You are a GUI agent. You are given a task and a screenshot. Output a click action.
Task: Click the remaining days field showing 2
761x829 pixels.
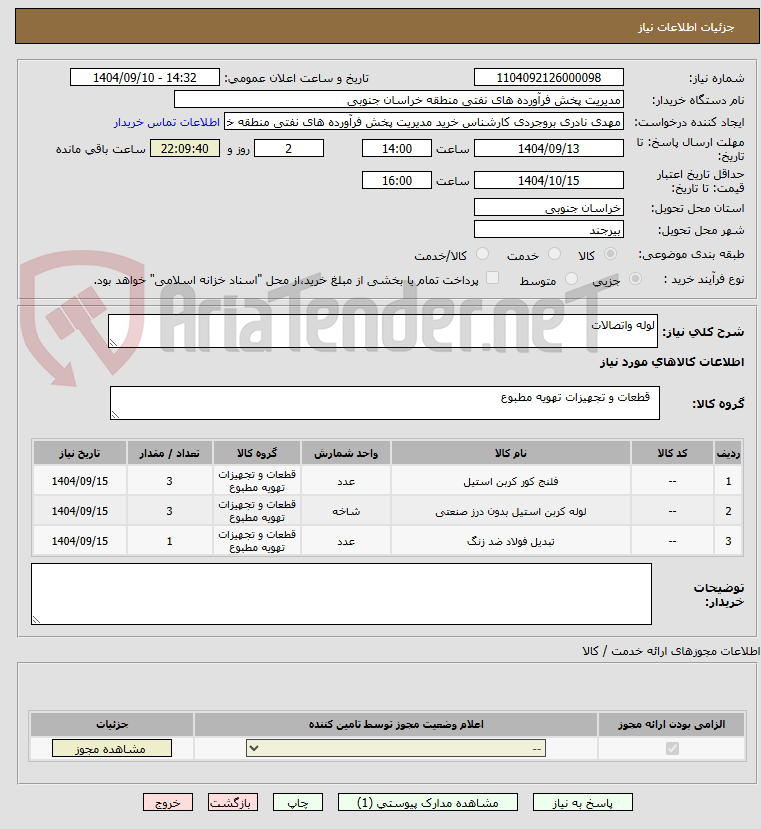pos(289,149)
